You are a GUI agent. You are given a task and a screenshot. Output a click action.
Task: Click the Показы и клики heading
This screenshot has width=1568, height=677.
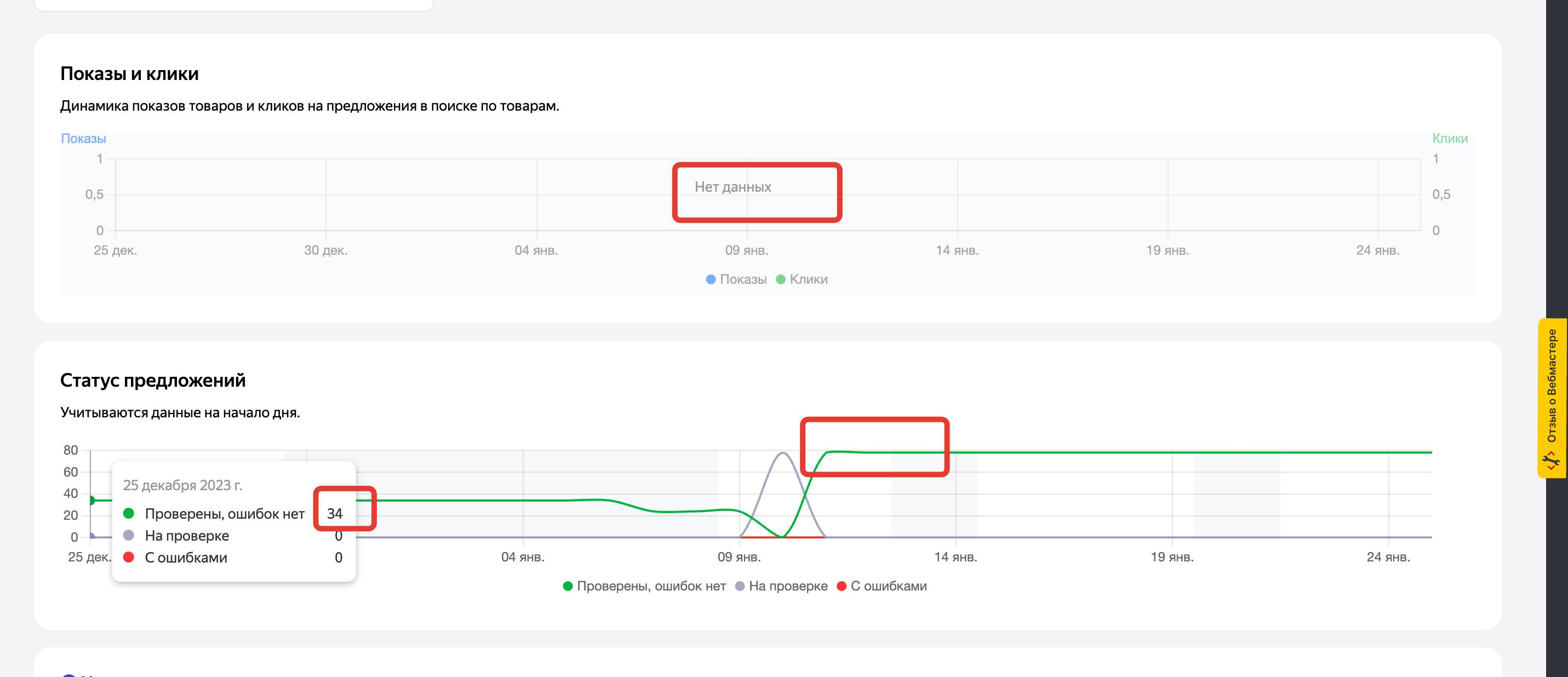point(130,73)
